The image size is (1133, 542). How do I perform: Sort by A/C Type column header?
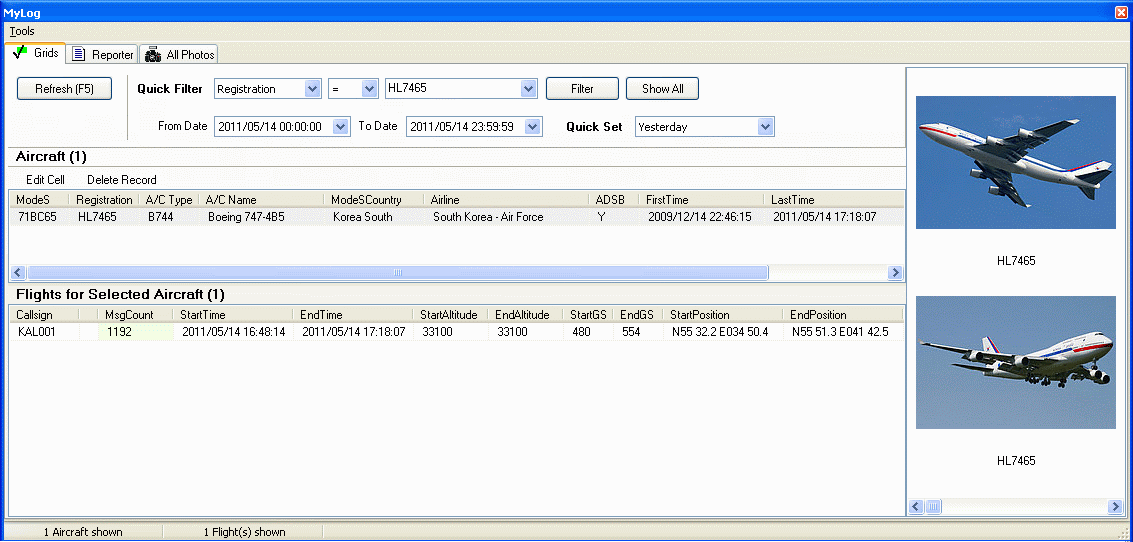(x=168, y=199)
